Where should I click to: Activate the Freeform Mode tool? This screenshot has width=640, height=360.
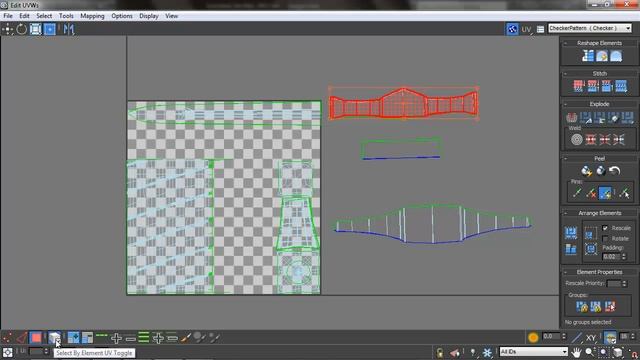click(x=50, y=29)
